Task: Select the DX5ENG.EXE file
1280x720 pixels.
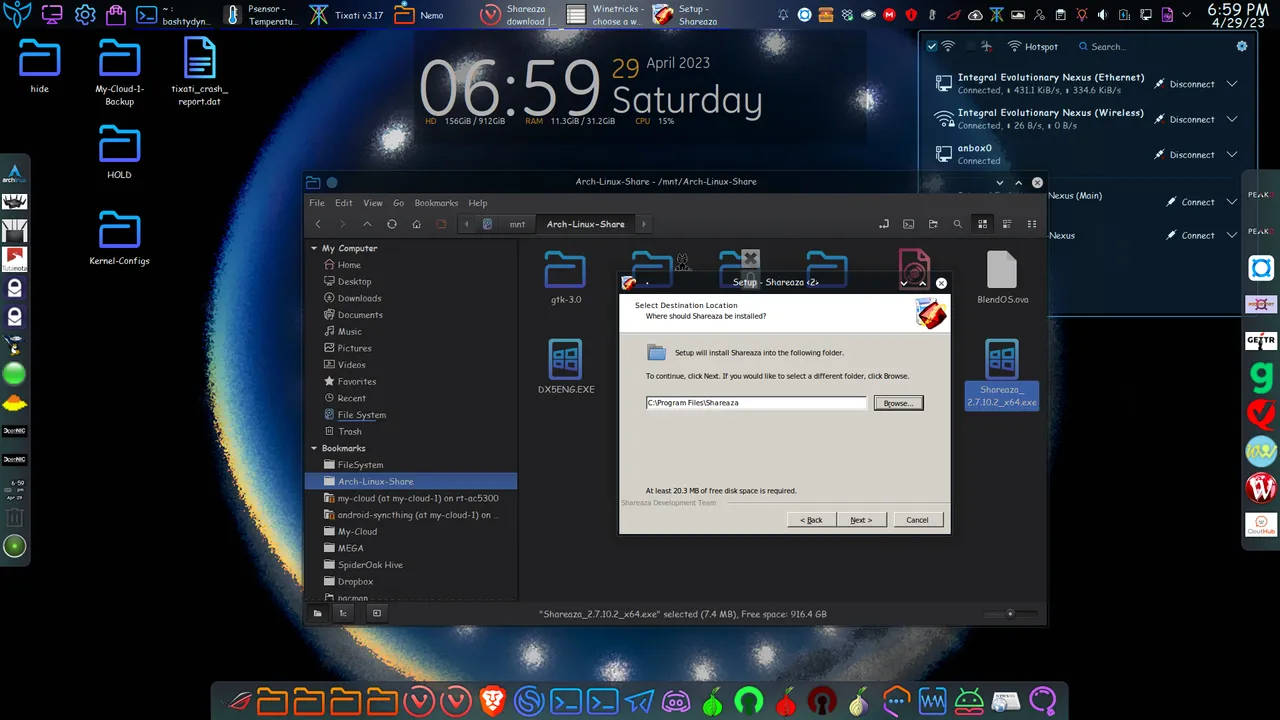Action: (x=566, y=367)
